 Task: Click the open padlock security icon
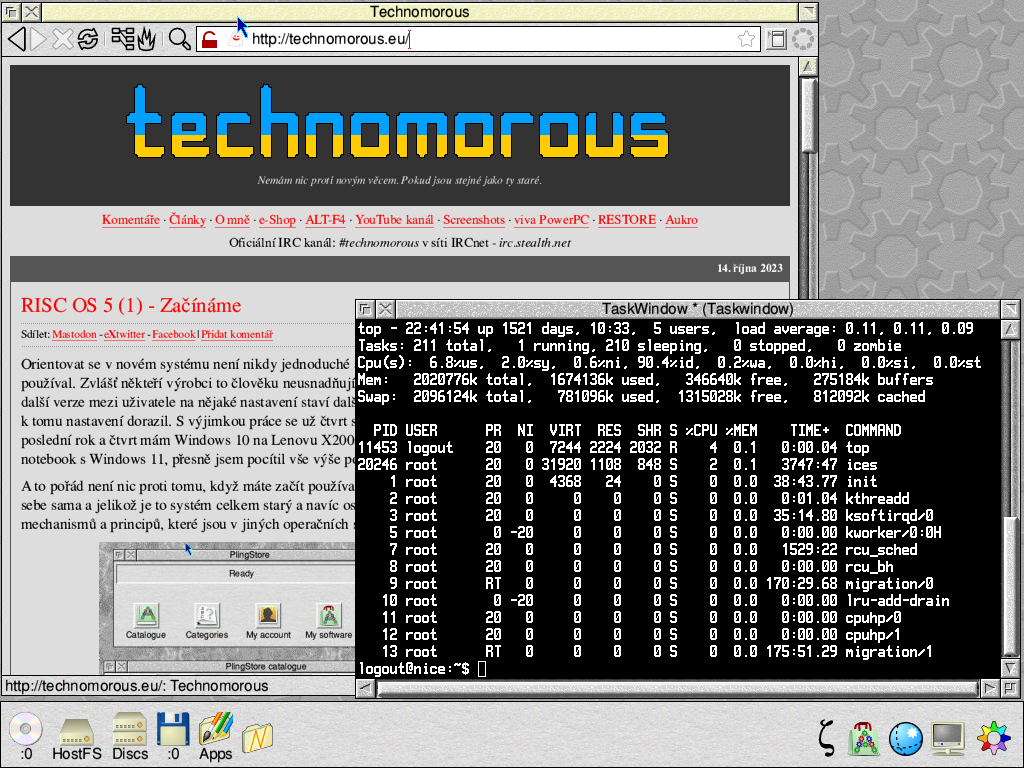coord(209,39)
